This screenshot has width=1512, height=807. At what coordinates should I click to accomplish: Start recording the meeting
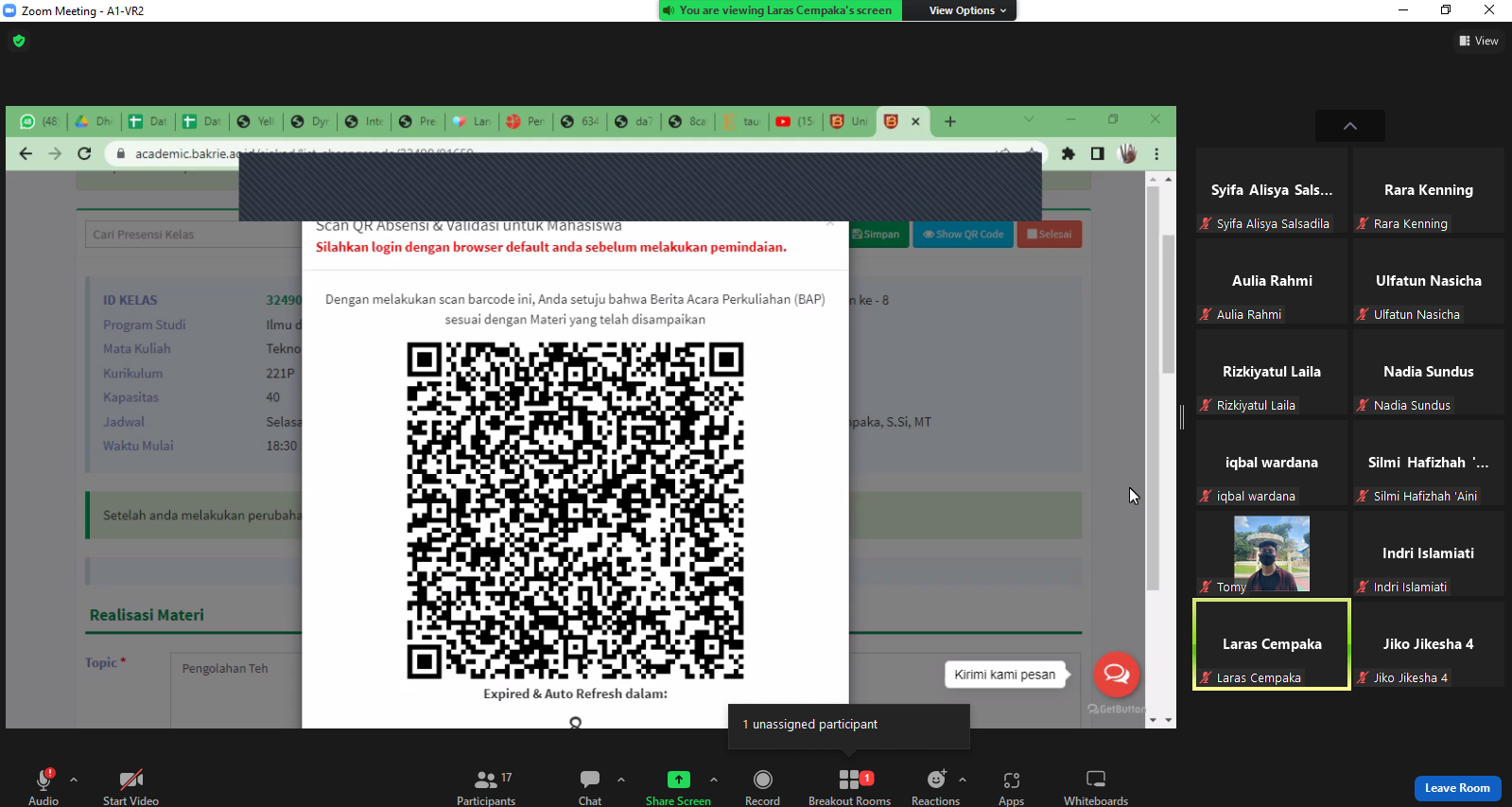click(762, 787)
